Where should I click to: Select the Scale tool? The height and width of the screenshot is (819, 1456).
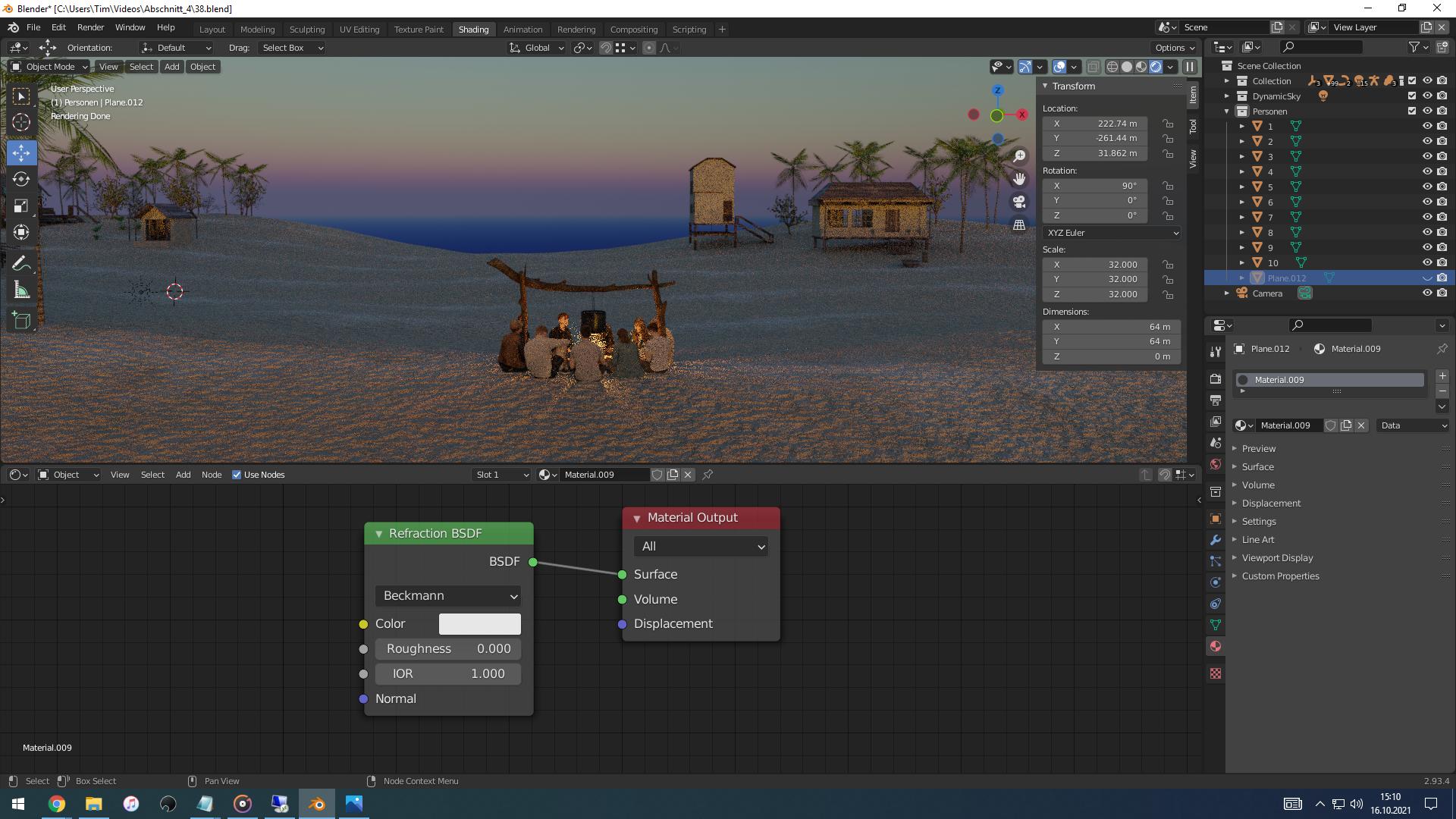[x=21, y=206]
